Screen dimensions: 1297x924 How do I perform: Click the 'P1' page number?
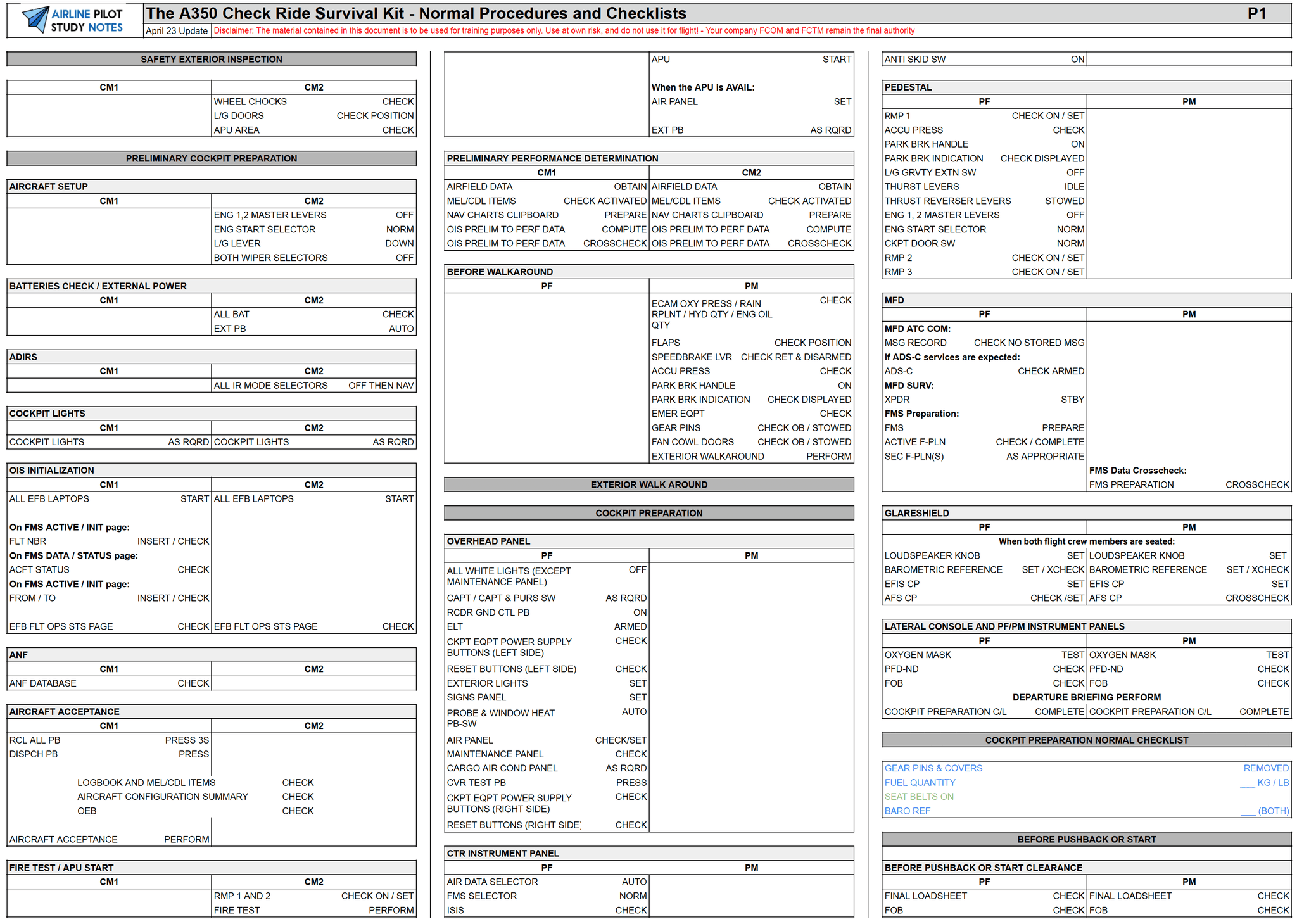(x=1257, y=13)
